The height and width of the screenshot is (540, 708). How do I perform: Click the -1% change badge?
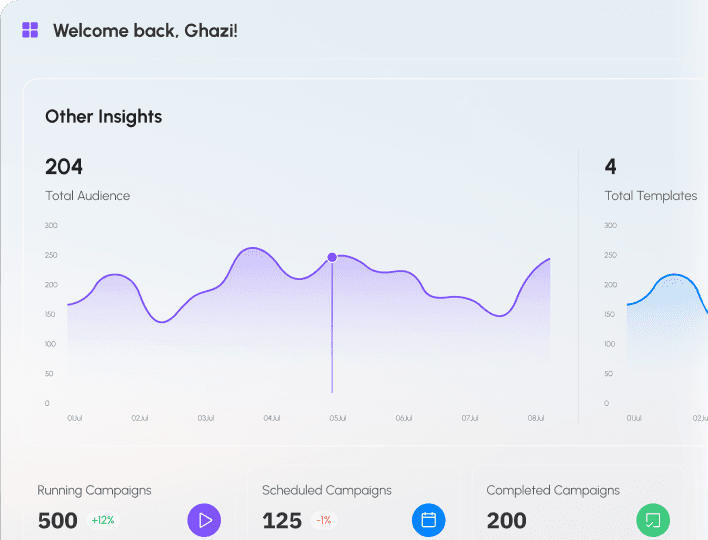[x=324, y=520]
